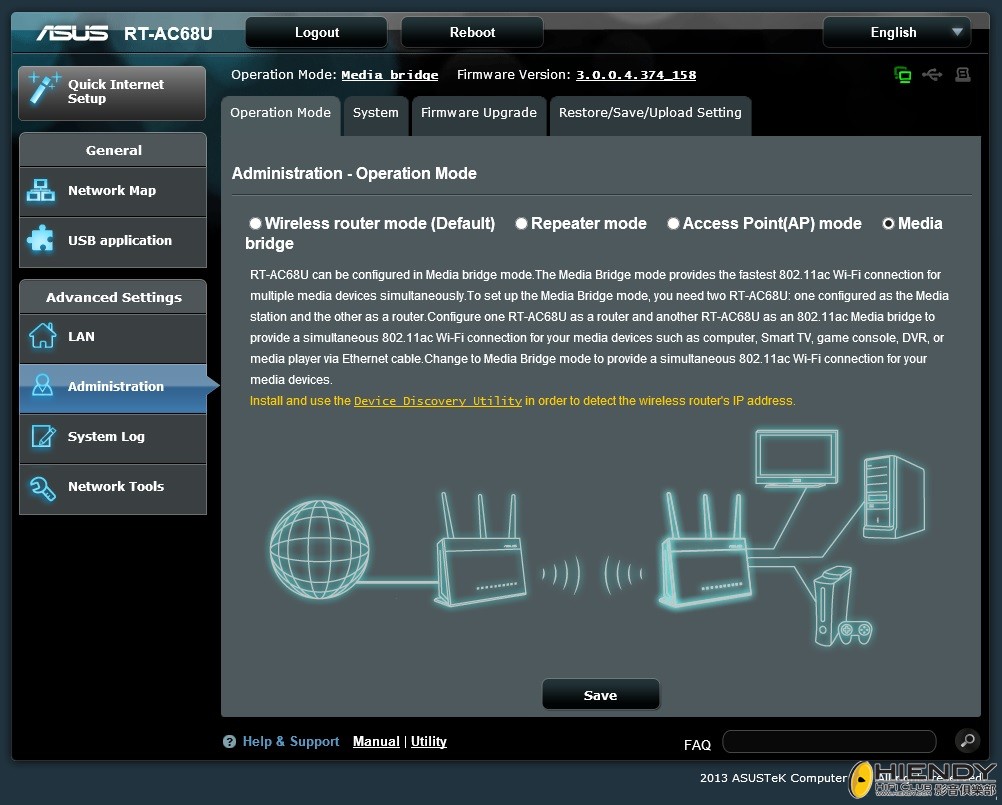This screenshot has height=805, width=1002.
Task: Click the Network Tools wrench icon
Action: coord(43,487)
